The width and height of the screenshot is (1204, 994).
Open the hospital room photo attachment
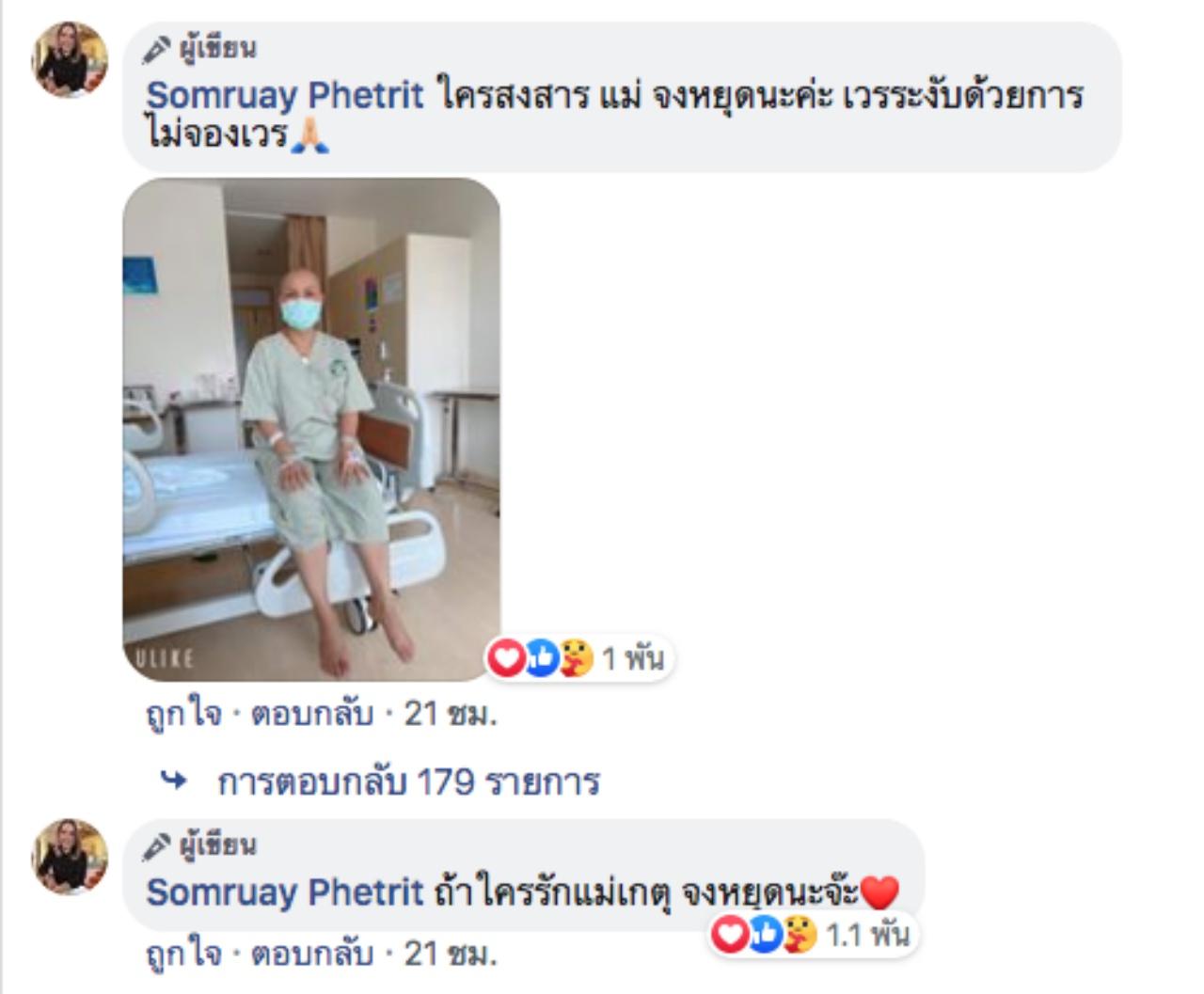pos(311,430)
